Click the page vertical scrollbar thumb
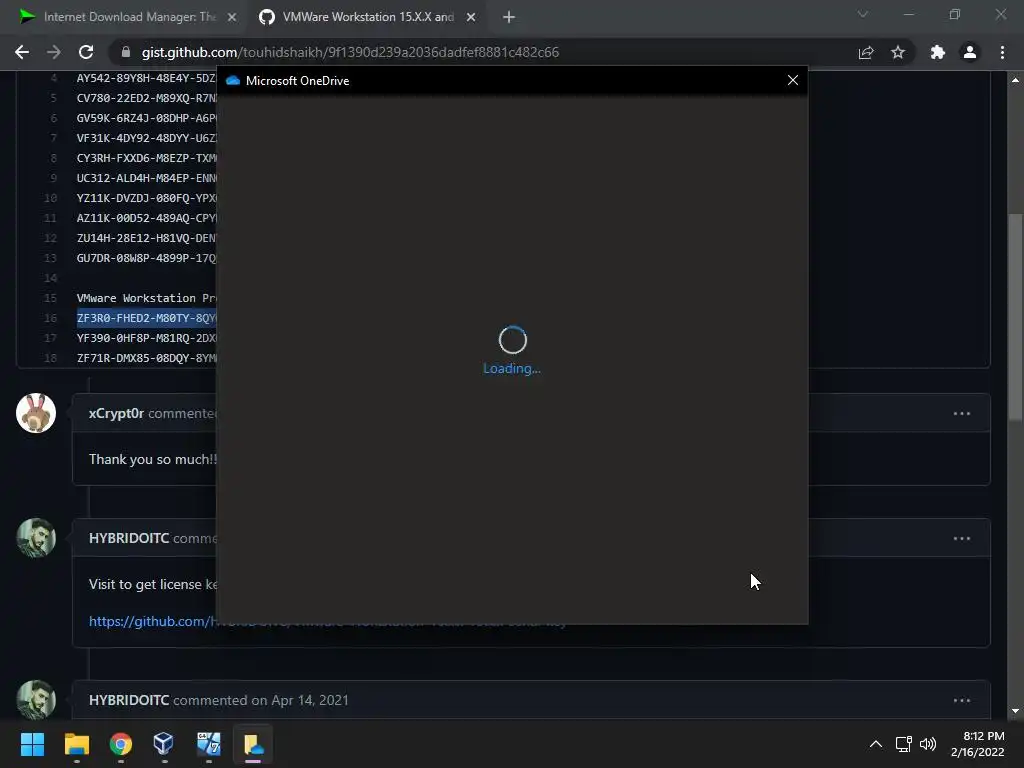The height and width of the screenshot is (768, 1024). [x=1015, y=317]
